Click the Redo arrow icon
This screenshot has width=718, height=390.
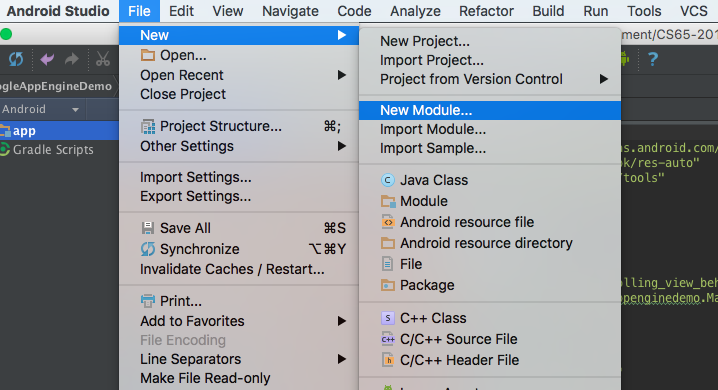71,59
